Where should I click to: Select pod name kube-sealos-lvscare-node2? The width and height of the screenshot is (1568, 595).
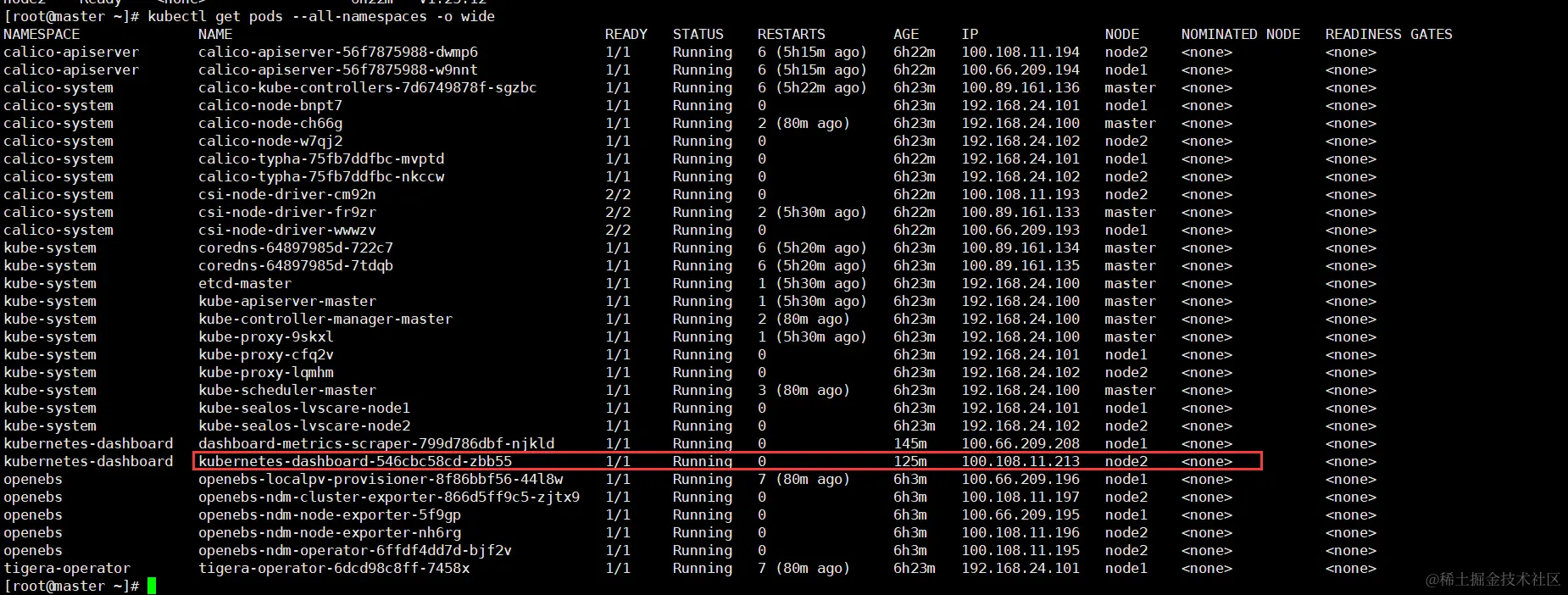tap(304, 425)
